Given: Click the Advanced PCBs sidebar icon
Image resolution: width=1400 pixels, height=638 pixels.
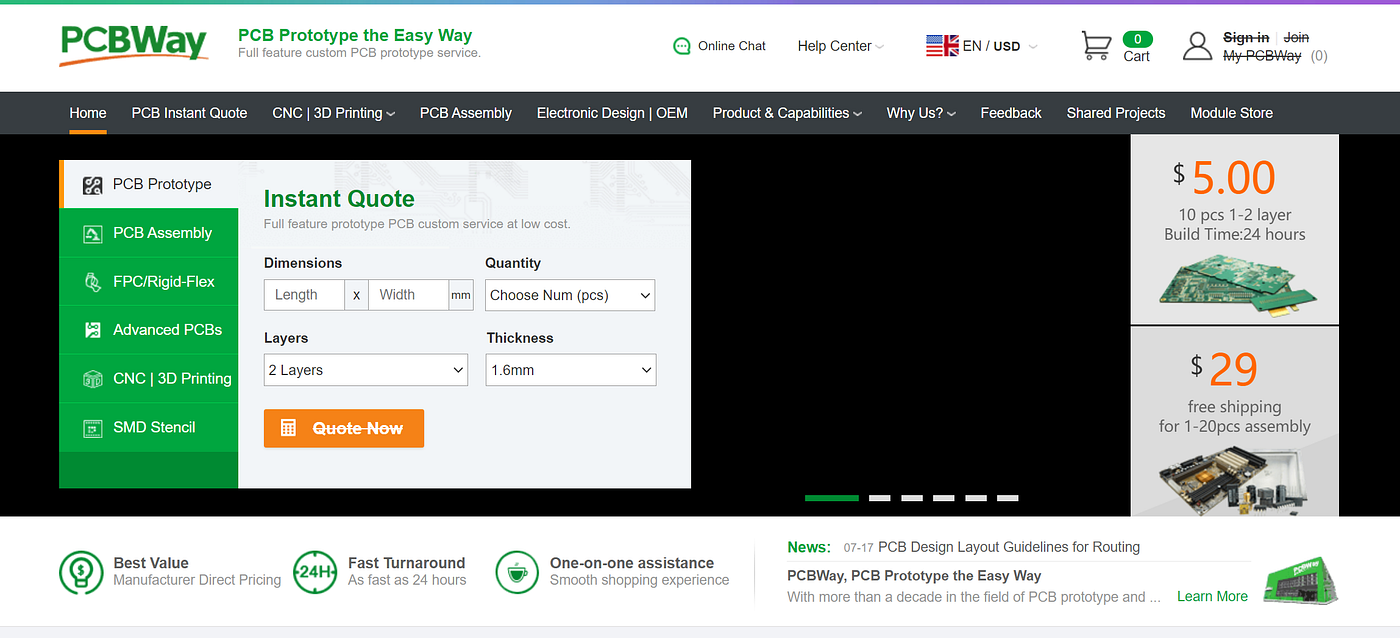Looking at the screenshot, I should (x=93, y=330).
